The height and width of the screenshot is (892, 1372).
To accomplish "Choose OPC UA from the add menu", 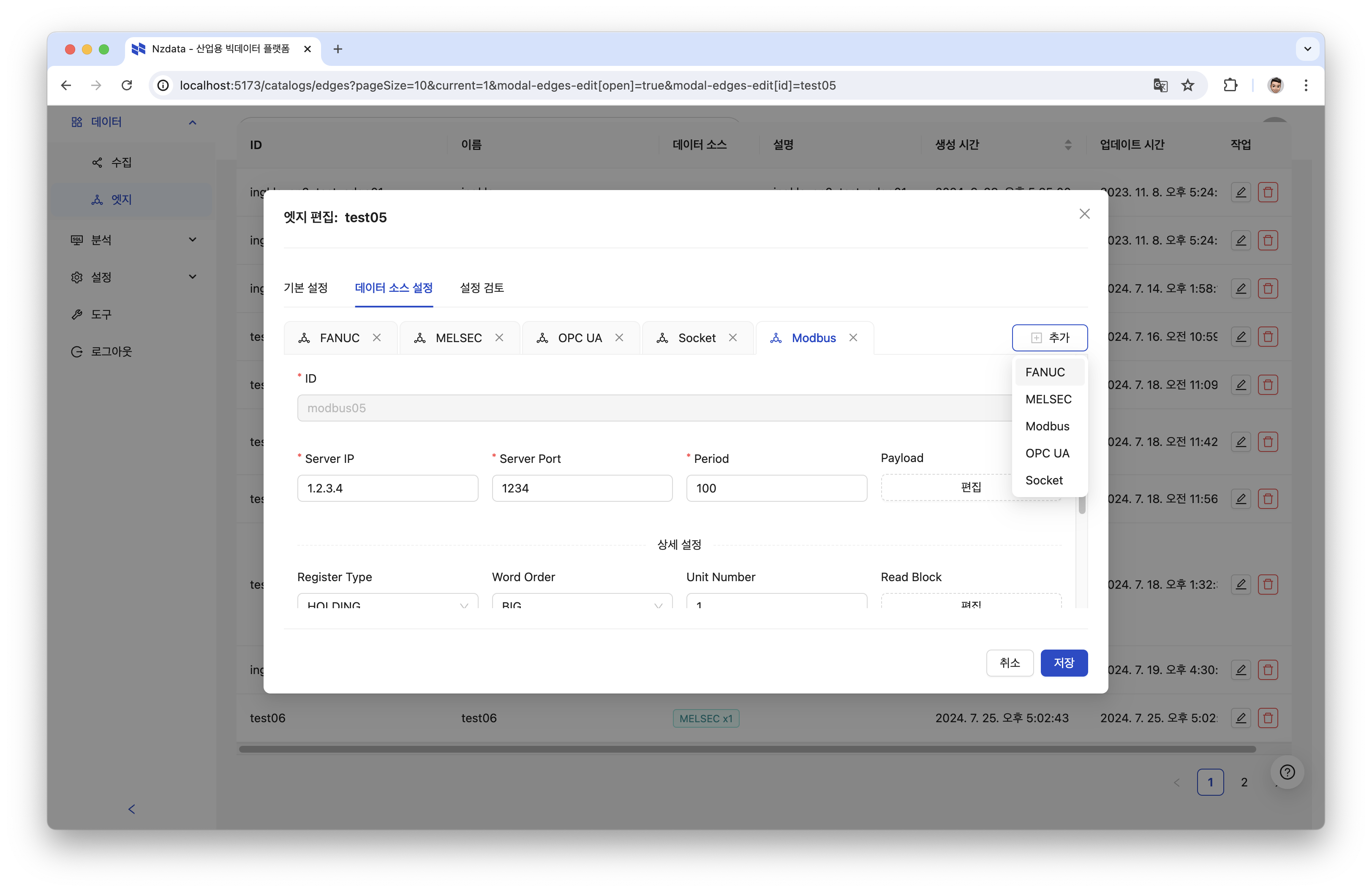I will (x=1049, y=454).
